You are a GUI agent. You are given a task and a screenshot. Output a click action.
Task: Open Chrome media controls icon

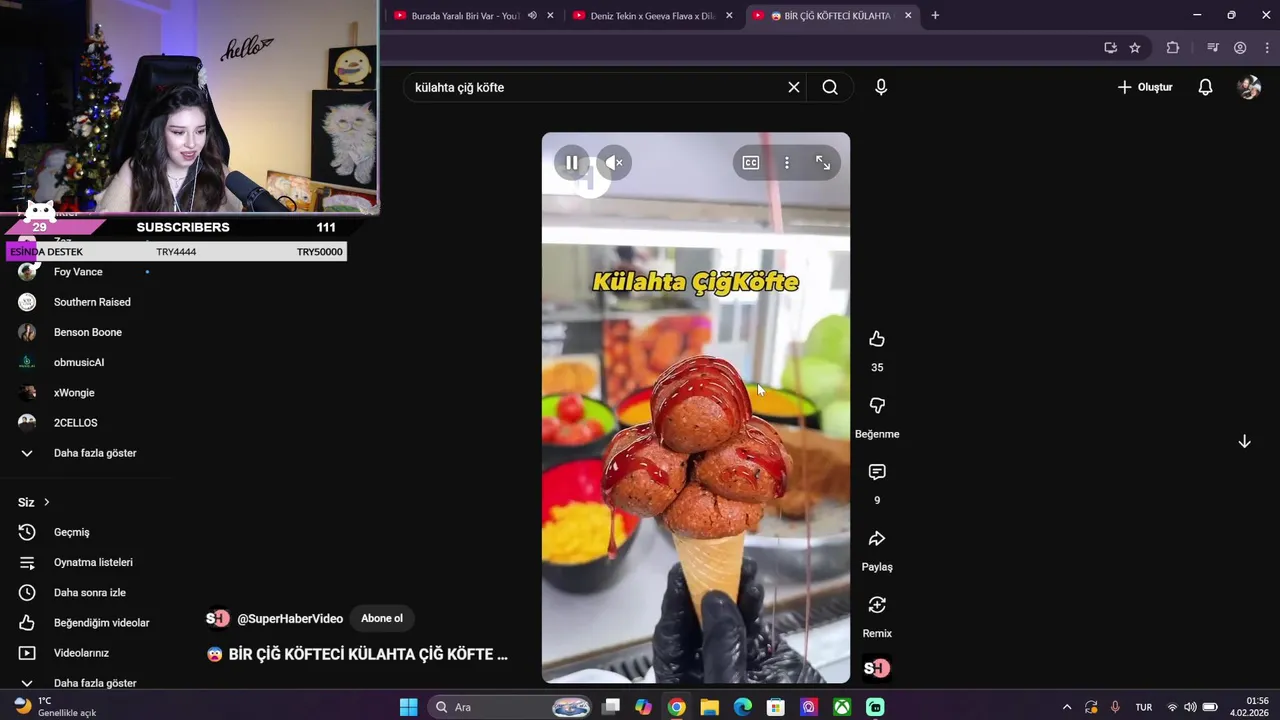[1213, 47]
